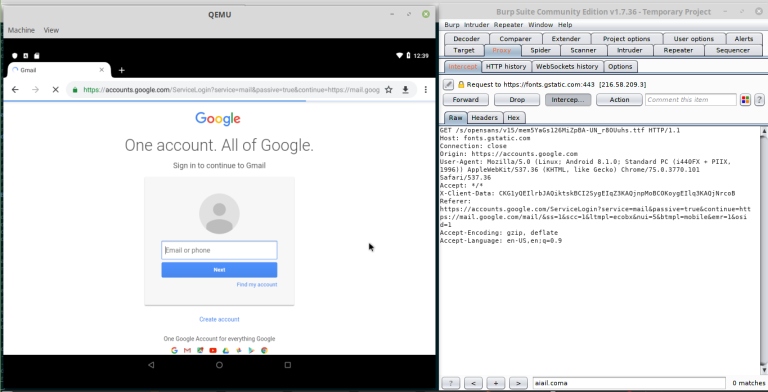This screenshot has height=392, width=768.
Task: Open the proxy Options tab
Action: [620, 67]
